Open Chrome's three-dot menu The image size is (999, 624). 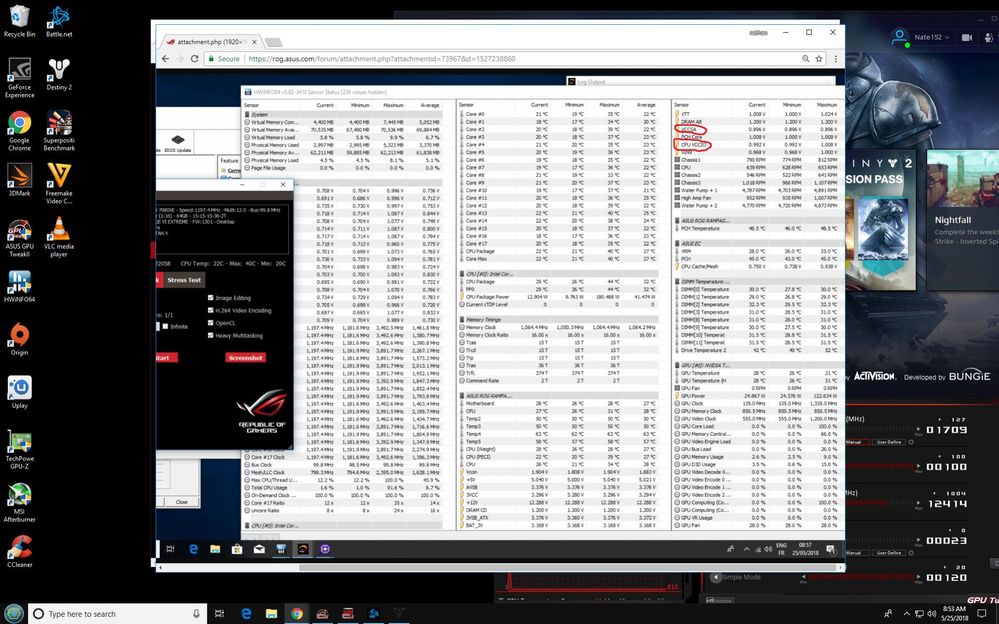pyautogui.click(x=835, y=59)
